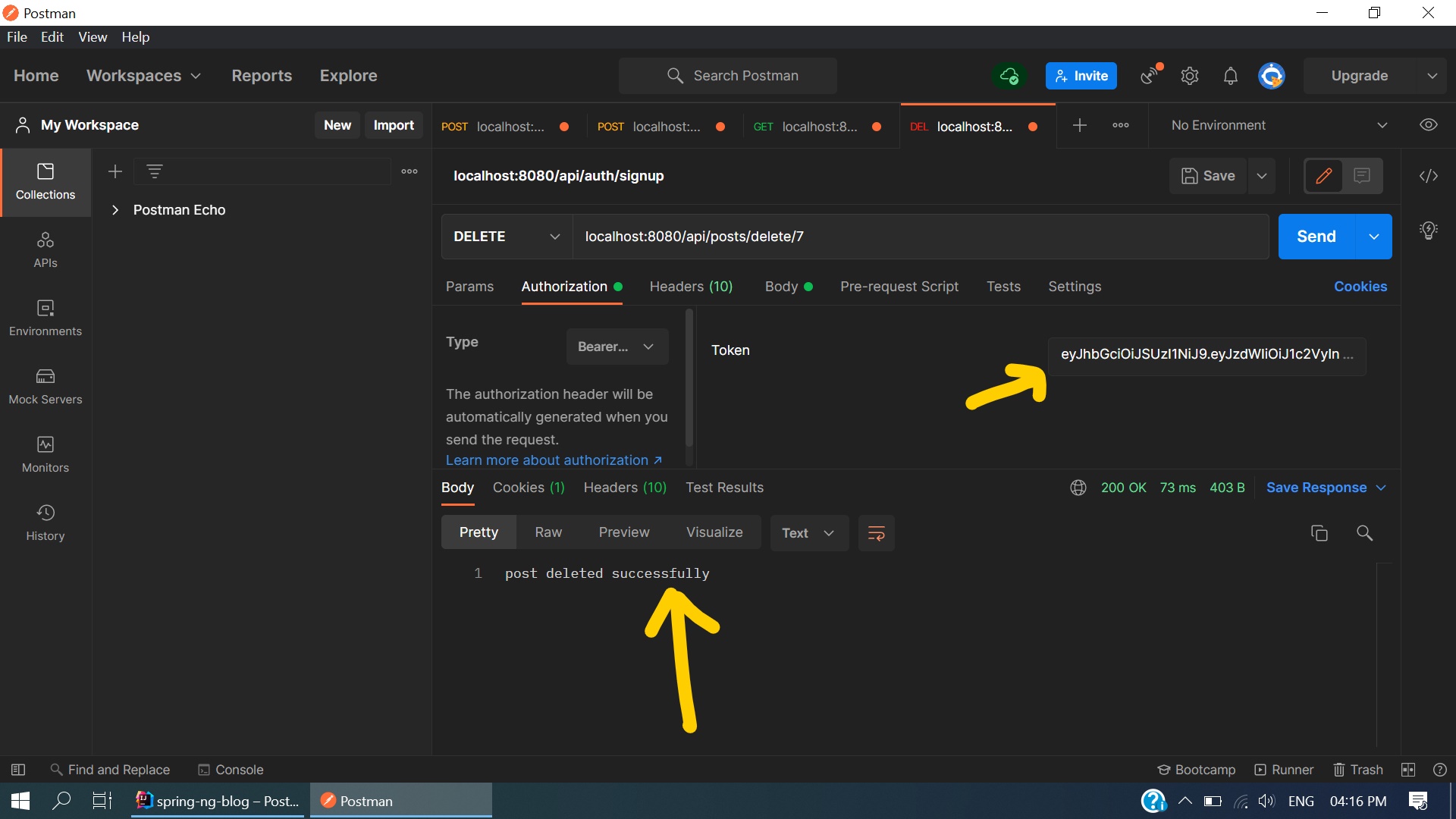Click the request URL field

pos(920,237)
